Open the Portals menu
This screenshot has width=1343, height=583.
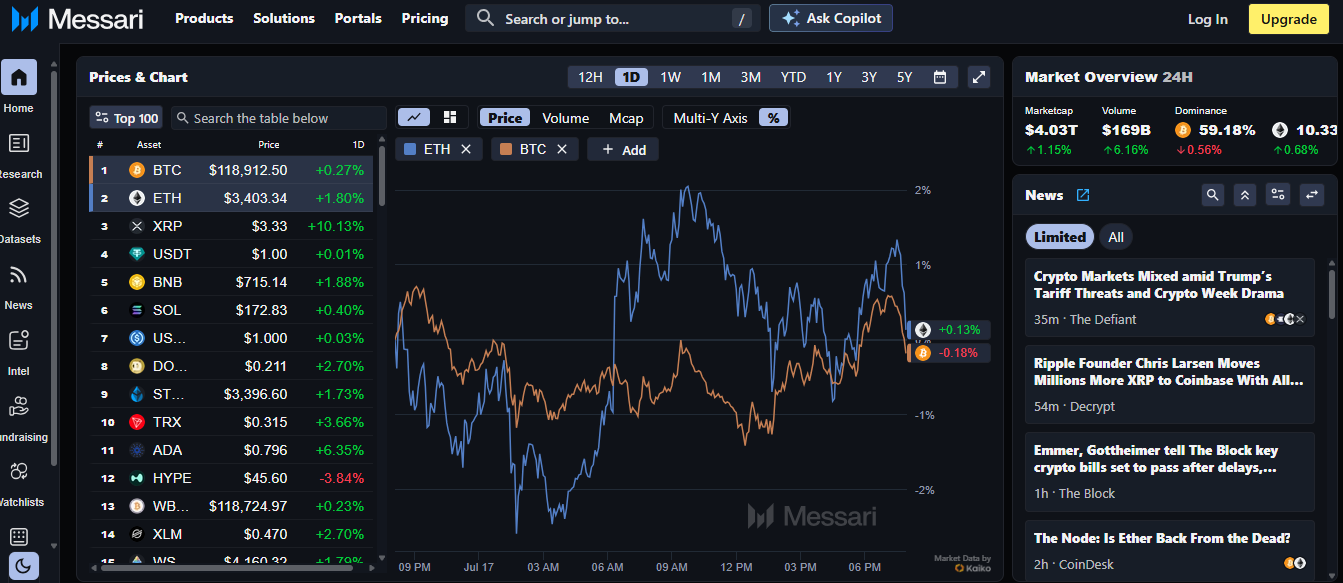(358, 18)
